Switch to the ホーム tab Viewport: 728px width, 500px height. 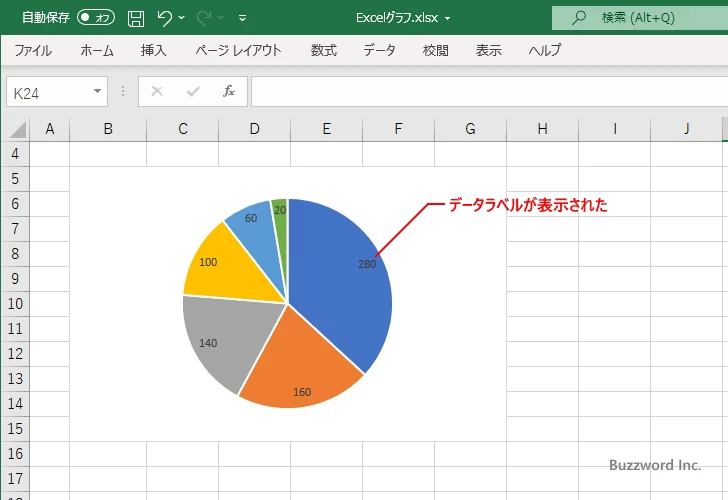(x=97, y=50)
